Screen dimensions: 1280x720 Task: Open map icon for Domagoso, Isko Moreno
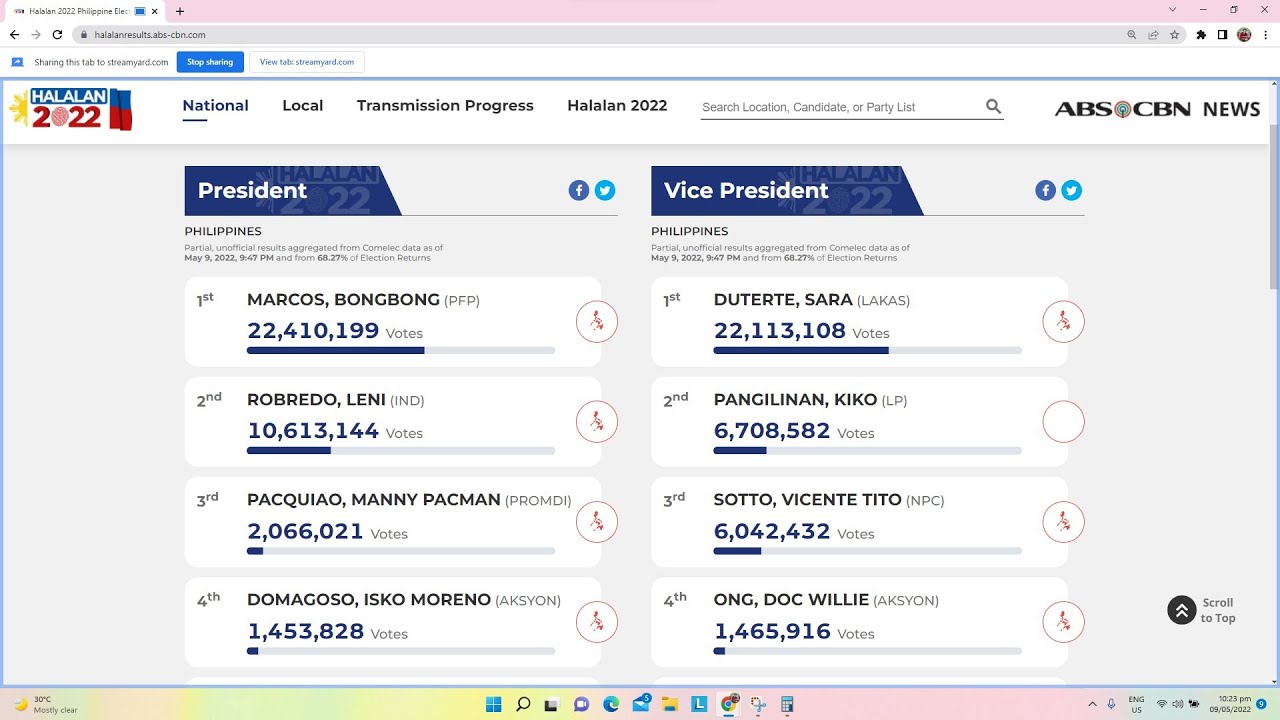(x=597, y=622)
